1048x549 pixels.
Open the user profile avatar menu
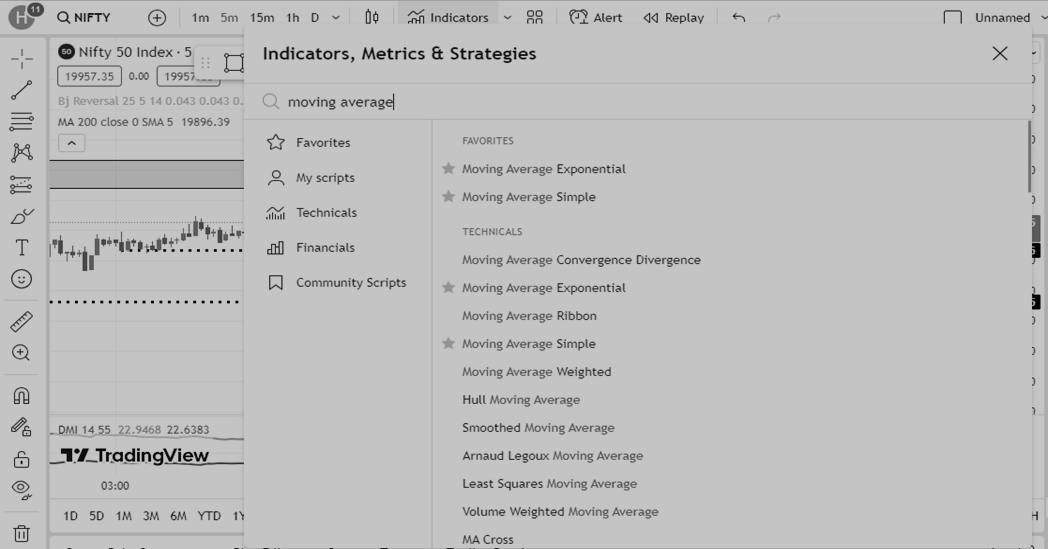(21, 17)
